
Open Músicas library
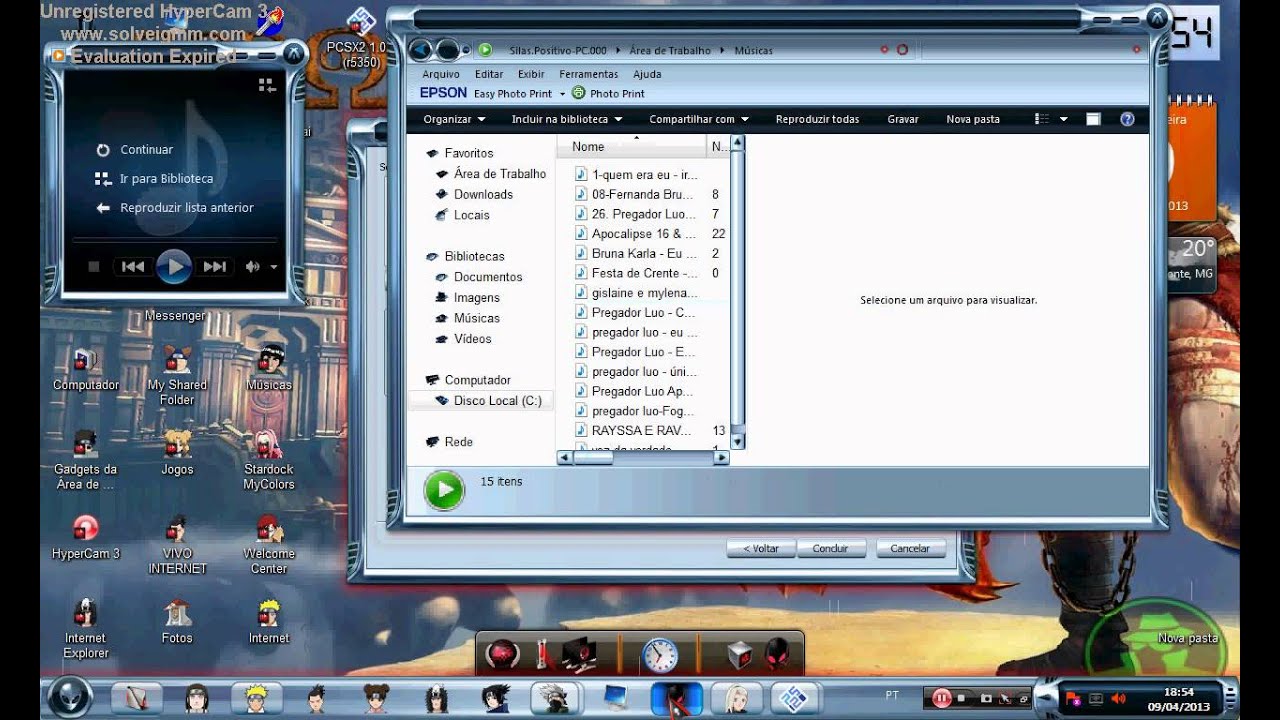(477, 318)
